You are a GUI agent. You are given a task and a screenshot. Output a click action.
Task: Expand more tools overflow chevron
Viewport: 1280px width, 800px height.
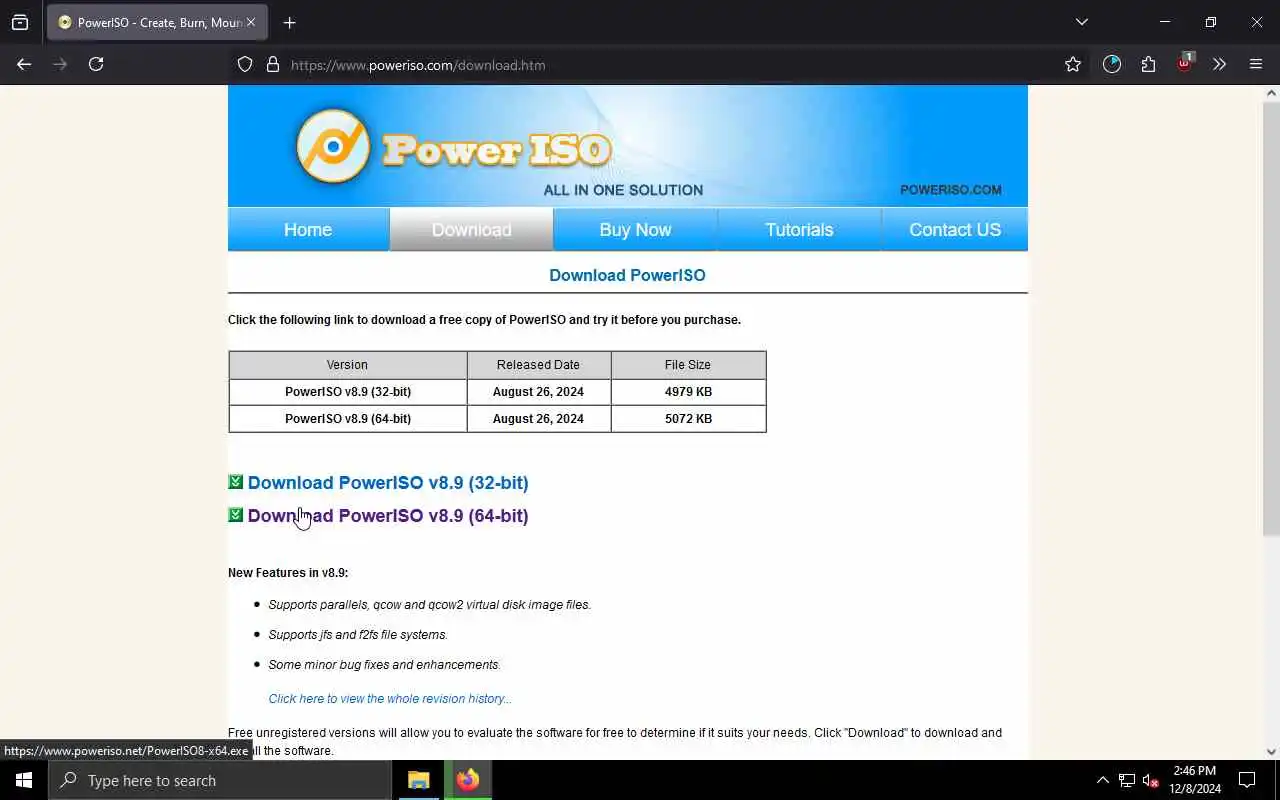coord(1219,64)
